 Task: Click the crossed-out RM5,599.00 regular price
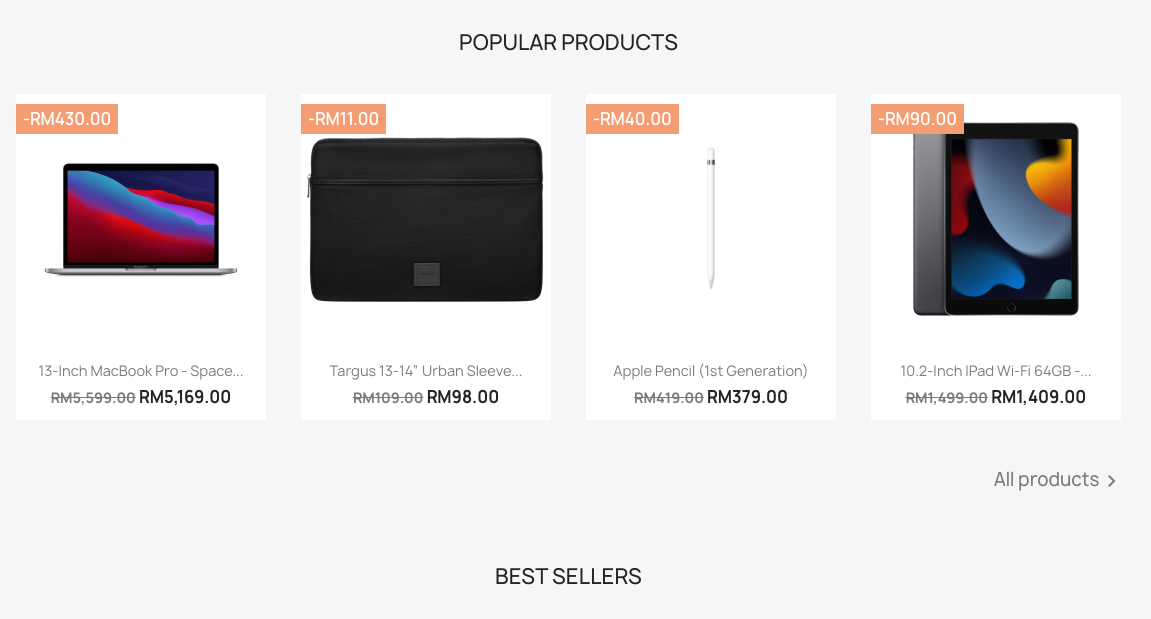pos(93,397)
